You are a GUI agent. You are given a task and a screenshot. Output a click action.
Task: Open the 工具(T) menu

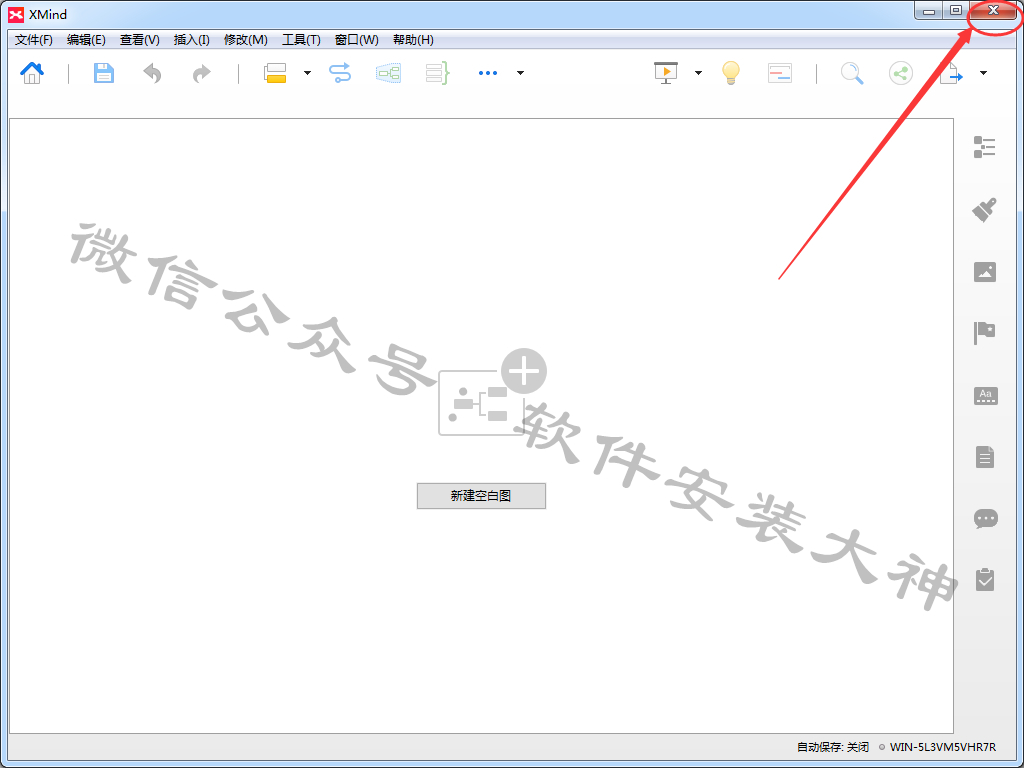[x=301, y=40]
